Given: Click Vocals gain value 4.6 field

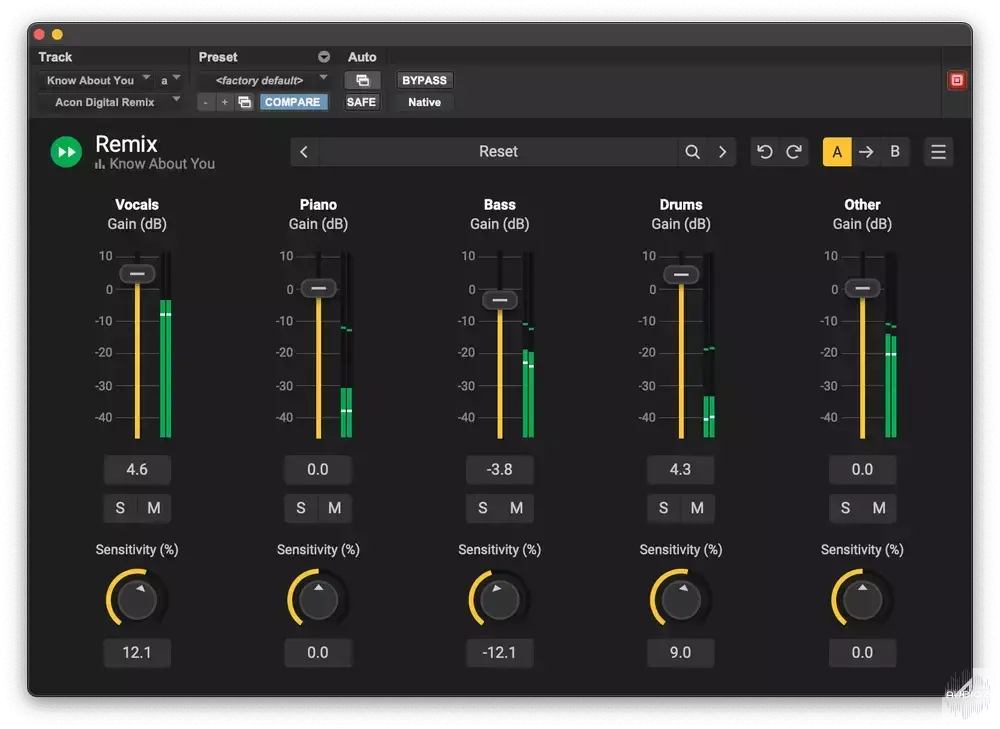Looking at the screenshot, I should click(x=137, y=469).
